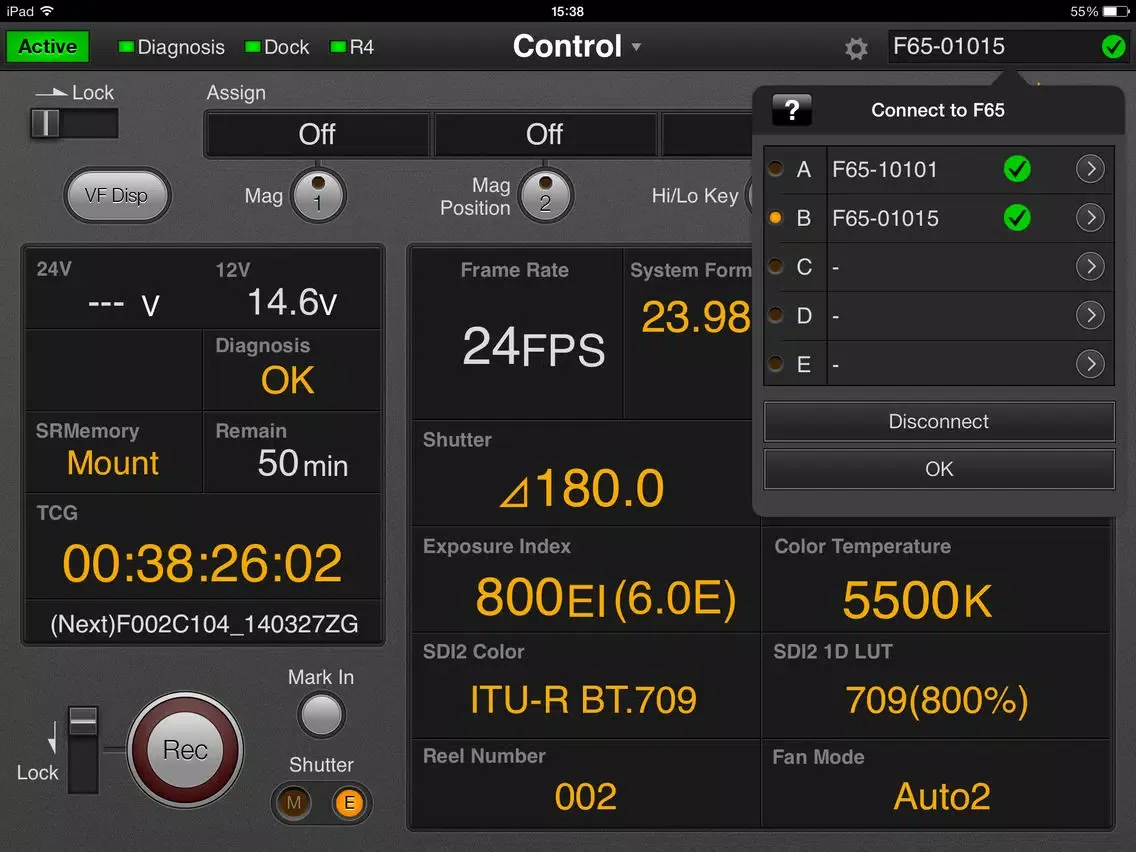The height and width of the screenshot is (852, 1136).
Task: Tap SRMemory Mount status
Action: (x=113, y=463)
